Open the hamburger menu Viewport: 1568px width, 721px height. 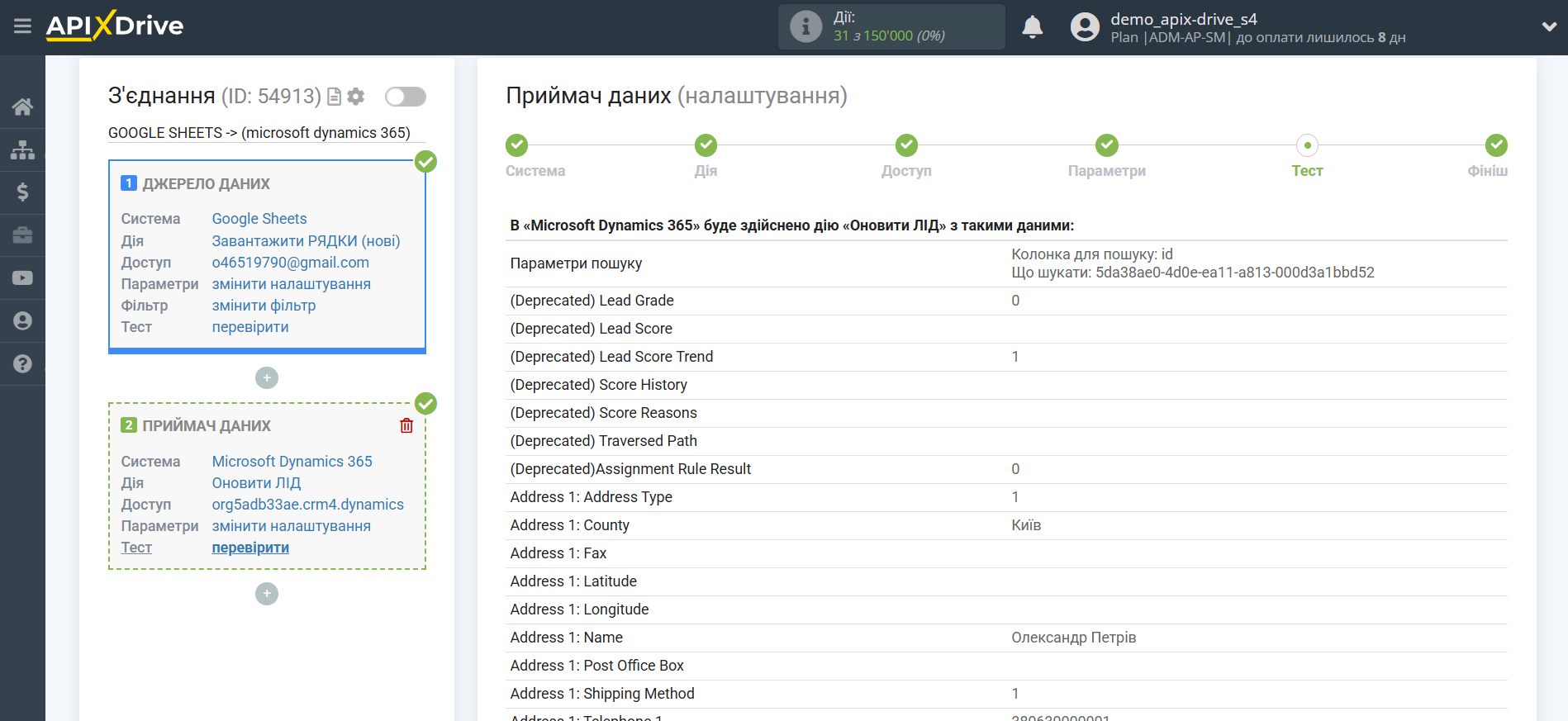[x=22, y=26]
